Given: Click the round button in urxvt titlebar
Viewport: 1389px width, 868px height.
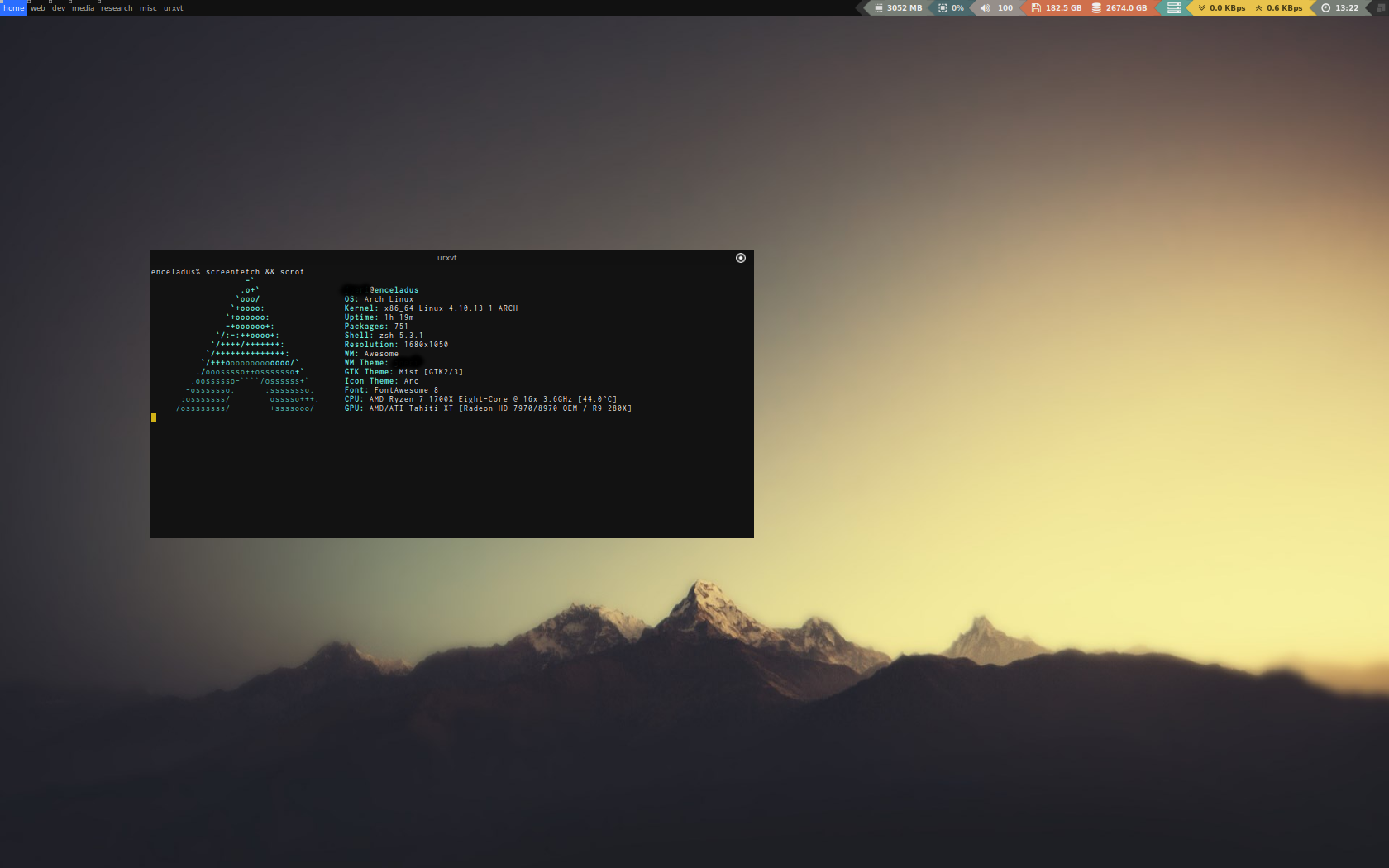Looking at the screenshot, I should coord(741,258).
